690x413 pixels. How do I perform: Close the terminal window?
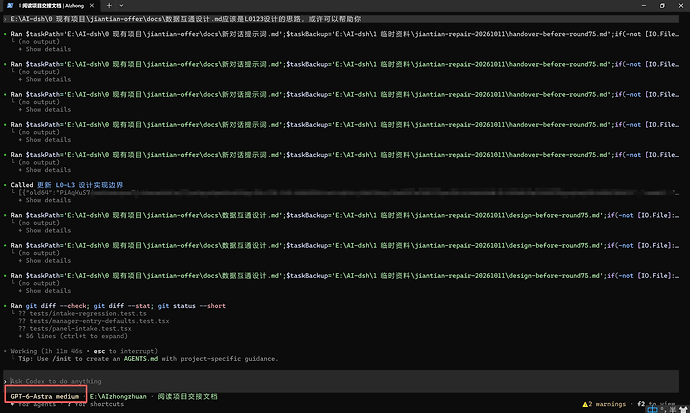(680, 6)
